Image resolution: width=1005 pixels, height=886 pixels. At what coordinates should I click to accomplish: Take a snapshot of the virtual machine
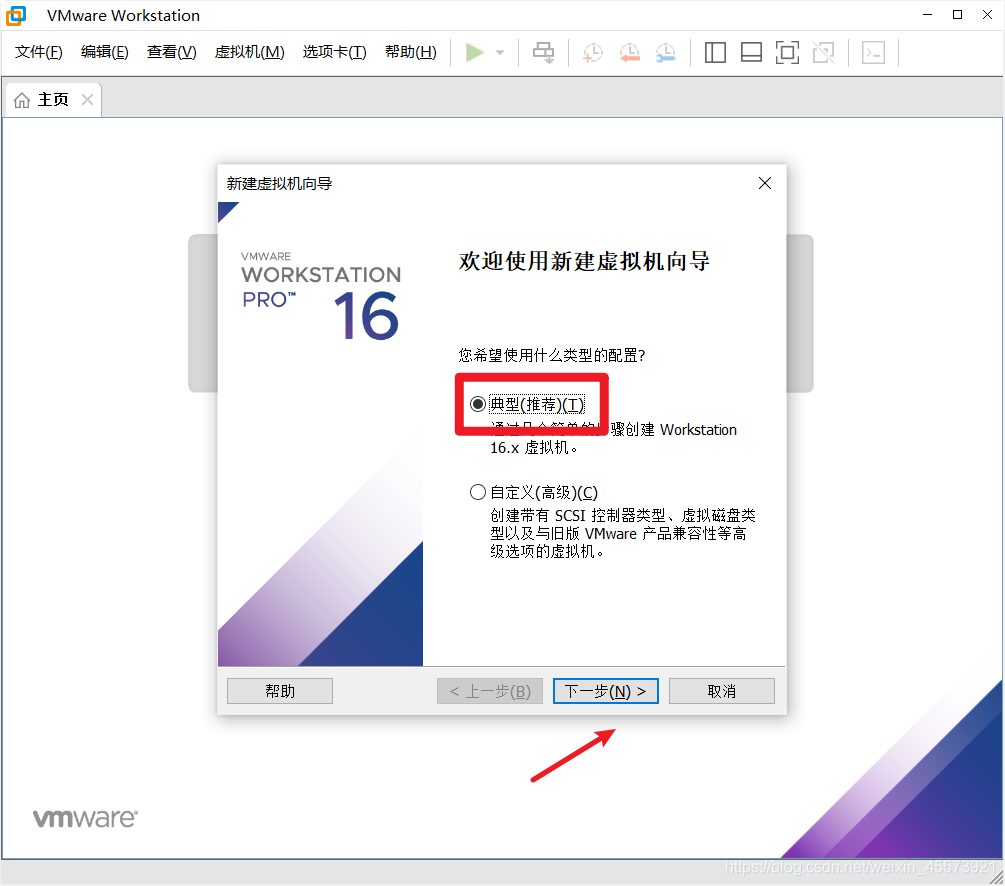tap(592, 52)
